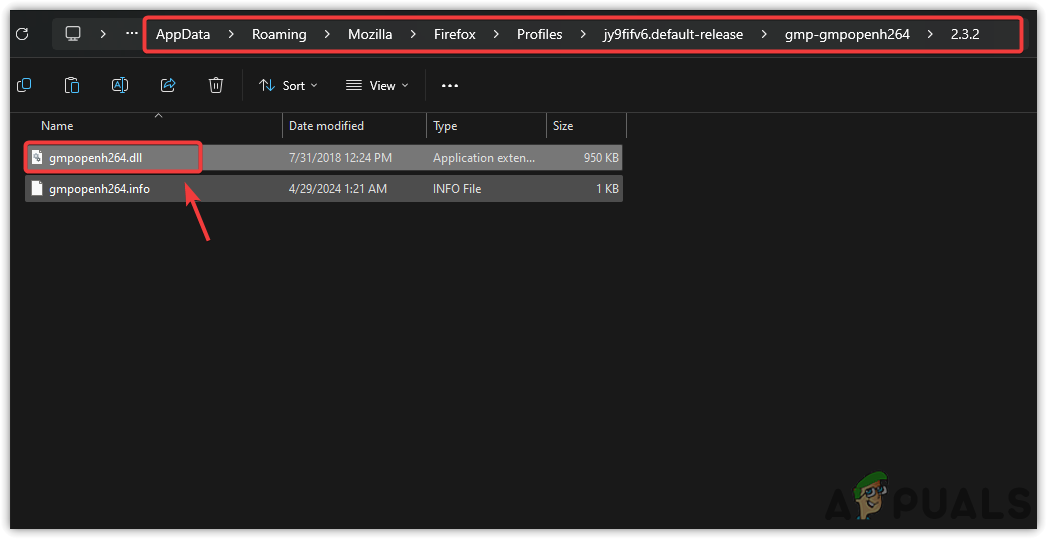Open the See more toolbar options

click(450, 85)
